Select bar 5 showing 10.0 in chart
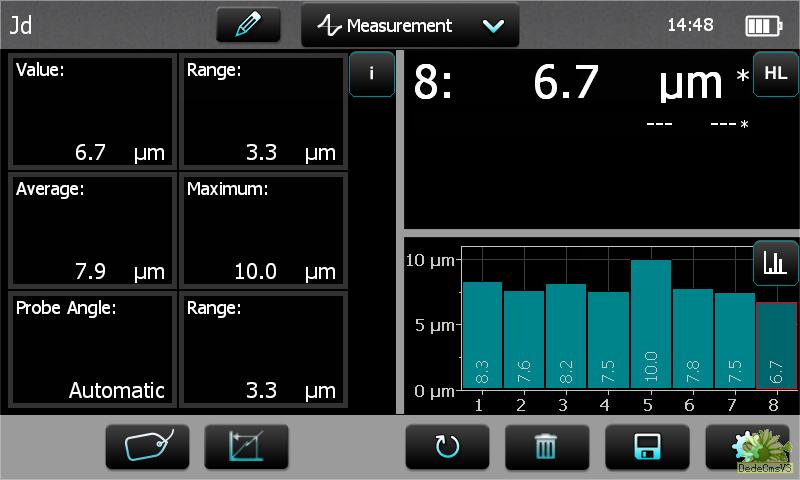800x480 pixels. point(650,325)
